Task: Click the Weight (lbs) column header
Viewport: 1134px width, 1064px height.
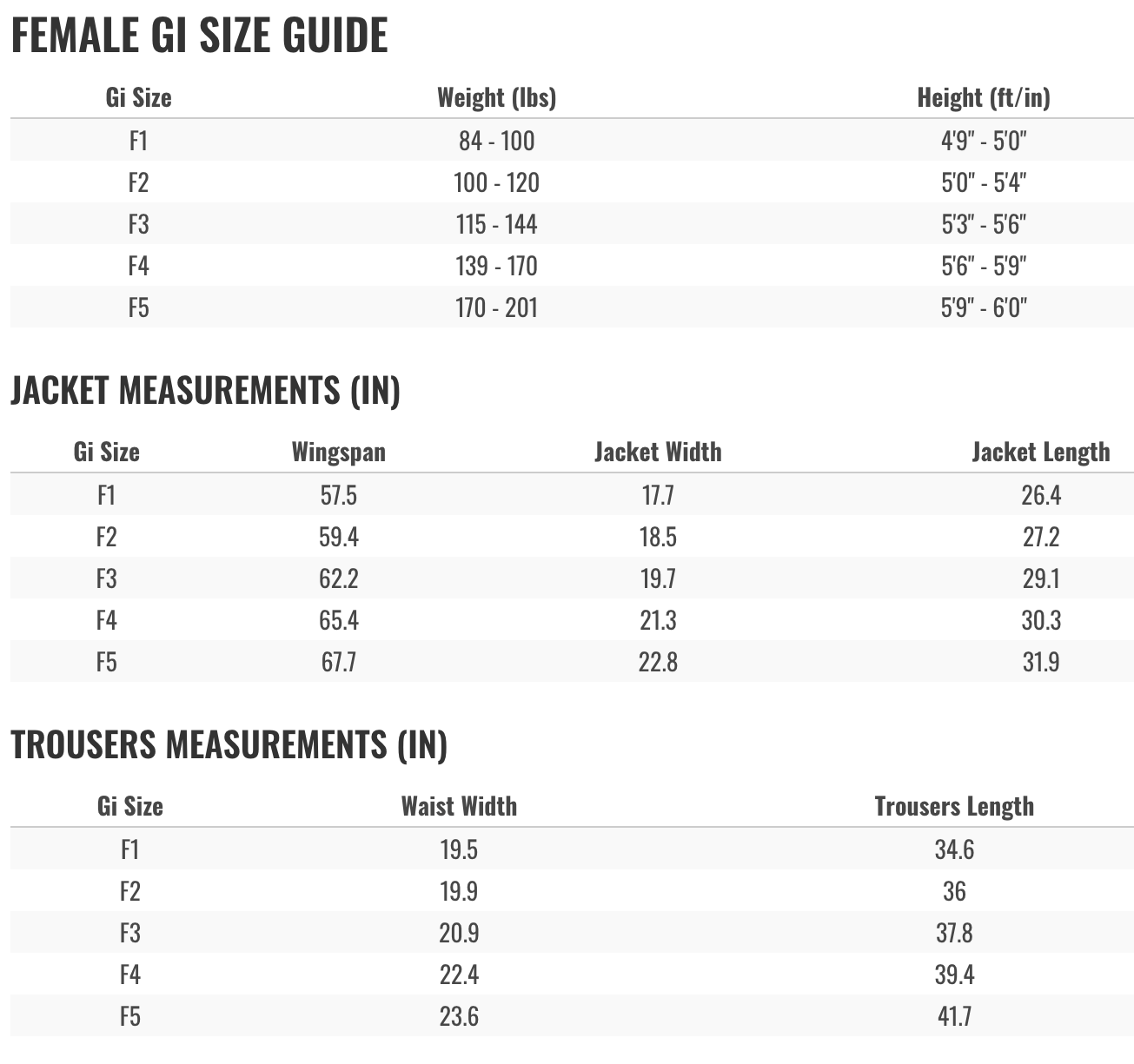Action: pyautogui.click(x=496, y=97)
